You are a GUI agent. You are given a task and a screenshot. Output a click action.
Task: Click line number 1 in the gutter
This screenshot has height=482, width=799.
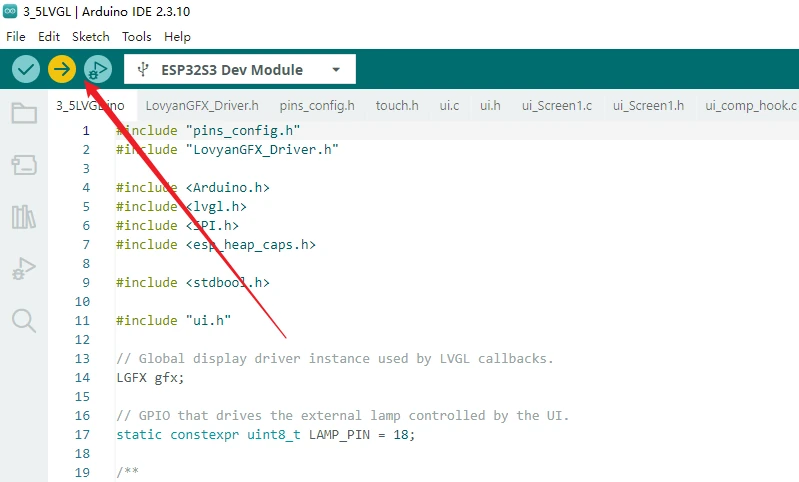tap(86, 131)
